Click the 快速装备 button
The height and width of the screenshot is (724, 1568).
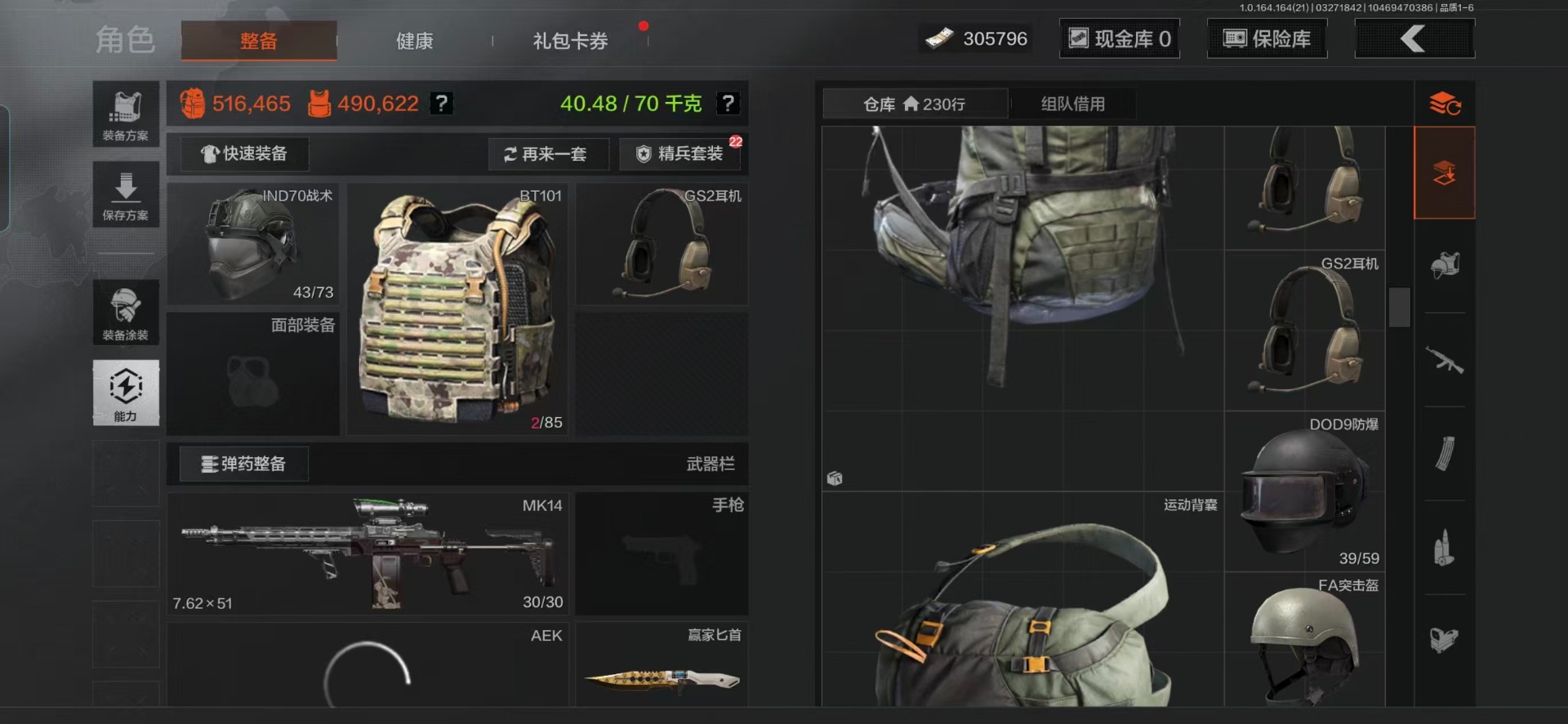click(244, 153)
